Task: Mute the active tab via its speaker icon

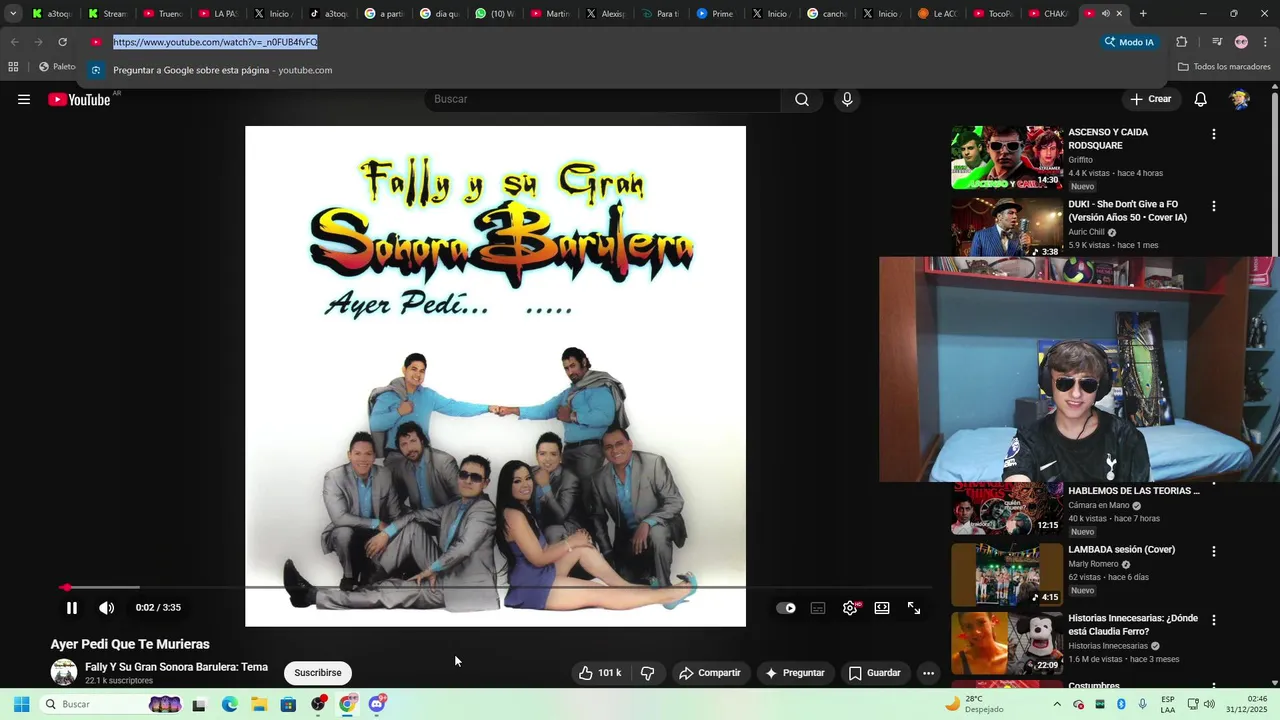Action: 1105,14
